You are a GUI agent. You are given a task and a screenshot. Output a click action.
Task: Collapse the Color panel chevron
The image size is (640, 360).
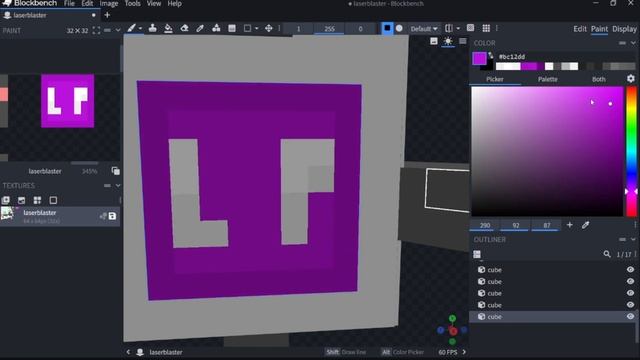[x=633, y=43]
